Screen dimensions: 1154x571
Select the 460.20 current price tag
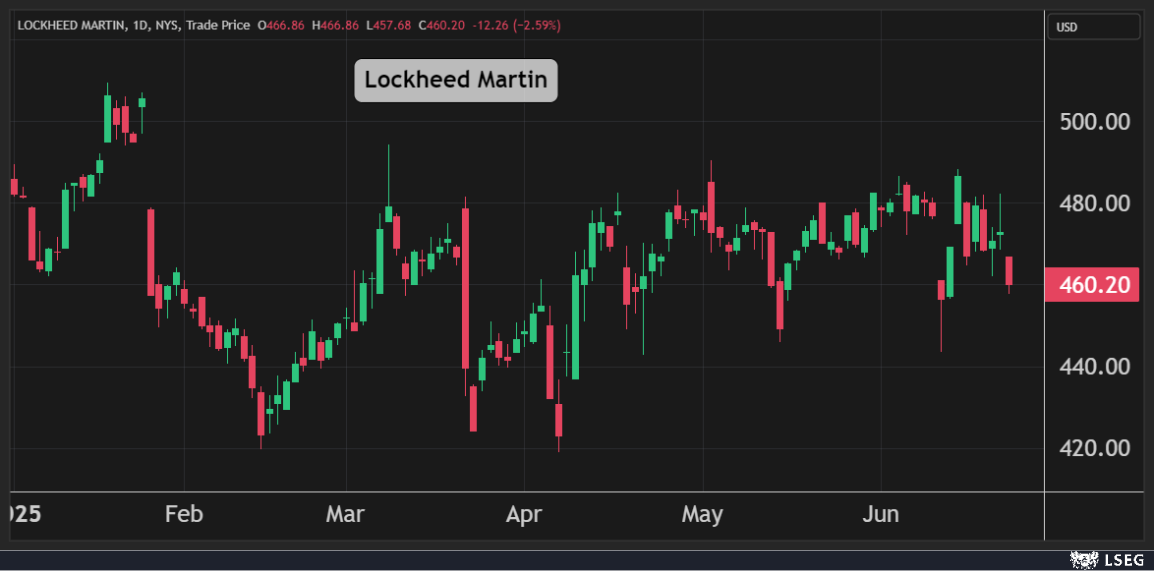pos(1092,285)
